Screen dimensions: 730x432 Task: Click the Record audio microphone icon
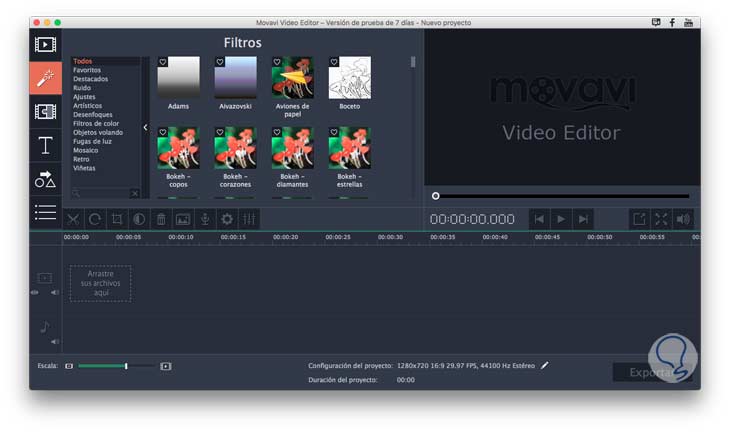(x=205, y=219)
